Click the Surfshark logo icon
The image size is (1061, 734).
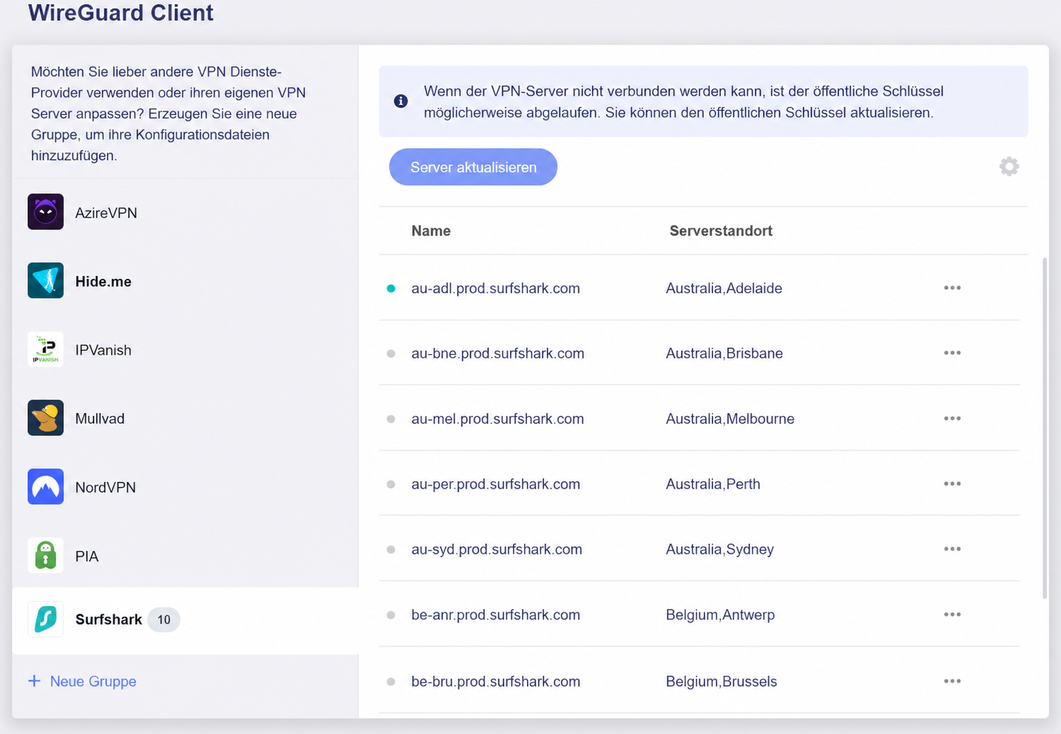45,619
